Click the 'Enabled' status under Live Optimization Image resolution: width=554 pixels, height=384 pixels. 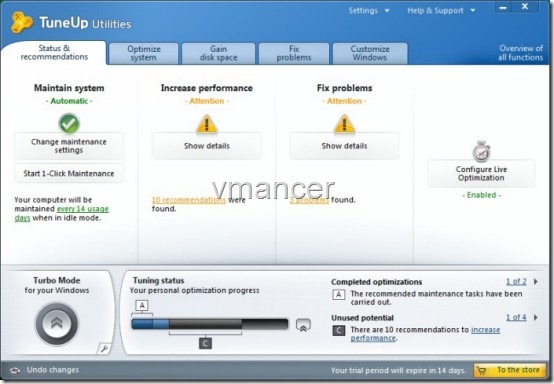[x=482, y=195]
